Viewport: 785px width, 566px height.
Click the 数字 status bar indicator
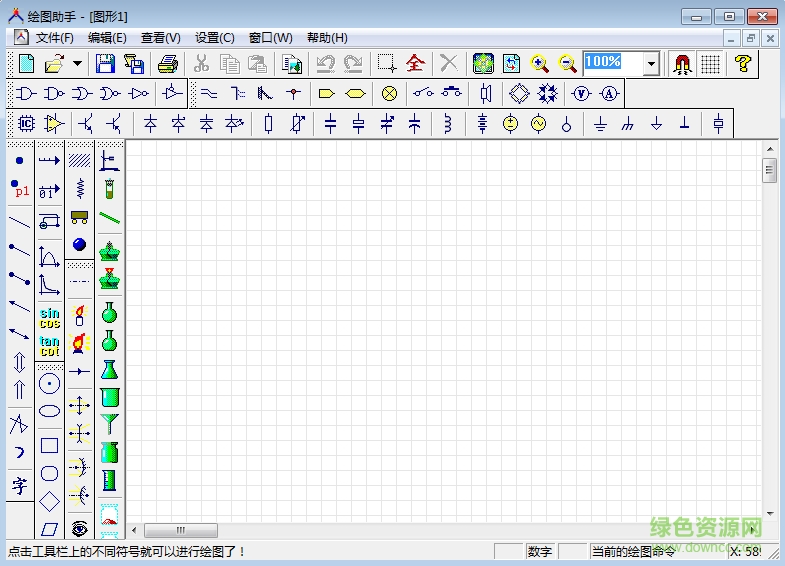point(540,551)
